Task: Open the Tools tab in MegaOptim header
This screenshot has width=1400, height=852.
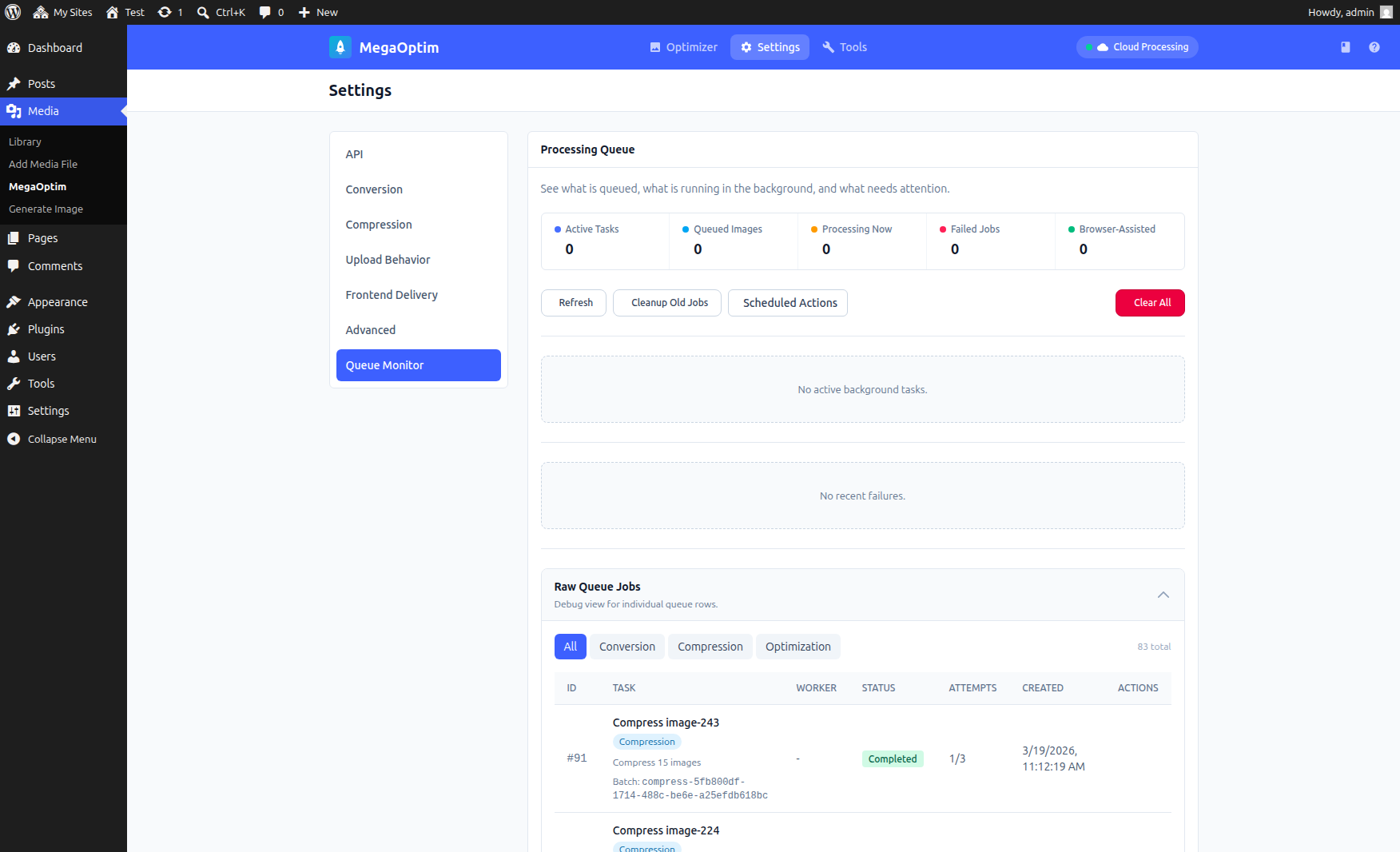Action: click(845, 47)
